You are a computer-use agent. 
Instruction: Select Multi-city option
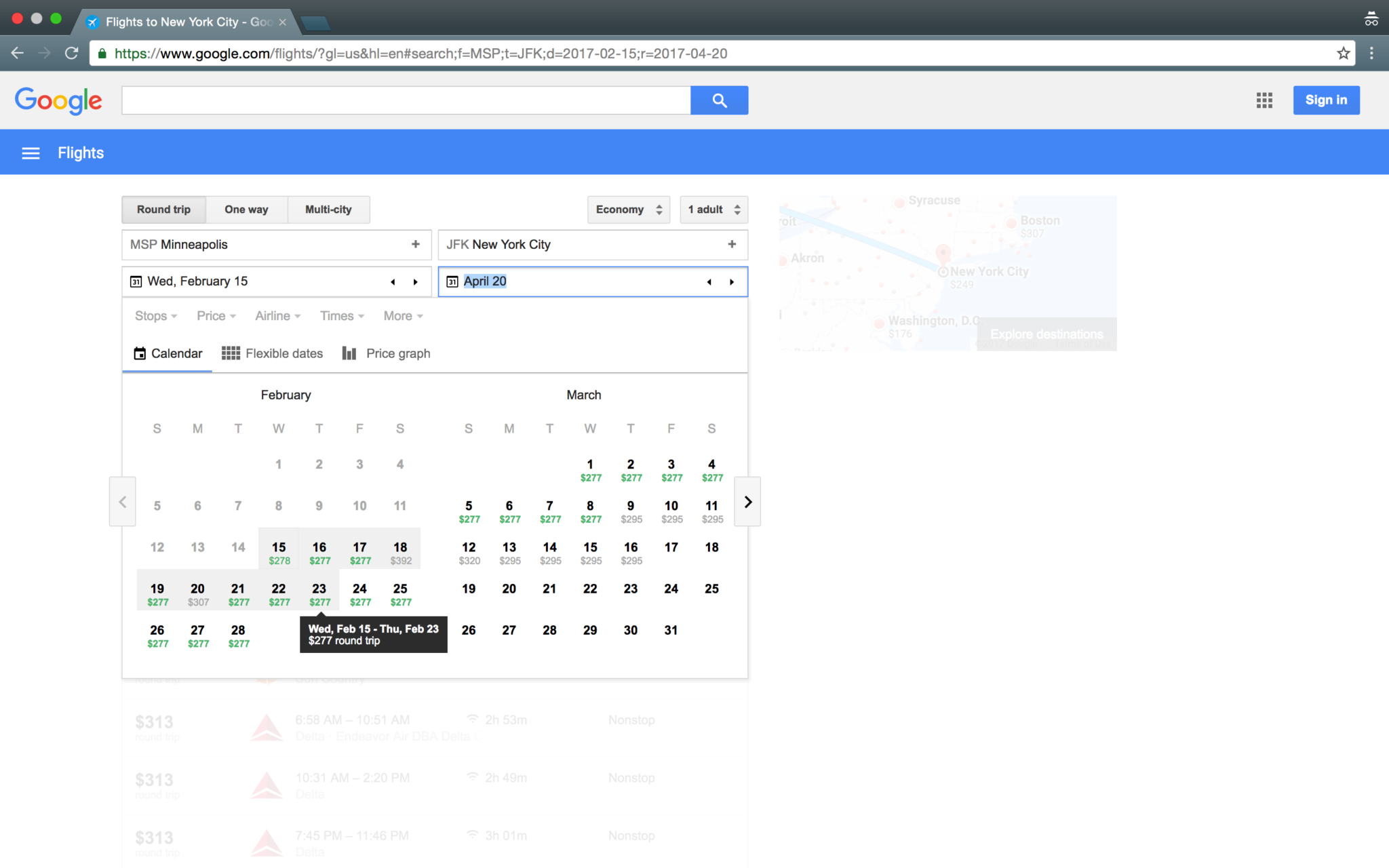coord(328,210)
